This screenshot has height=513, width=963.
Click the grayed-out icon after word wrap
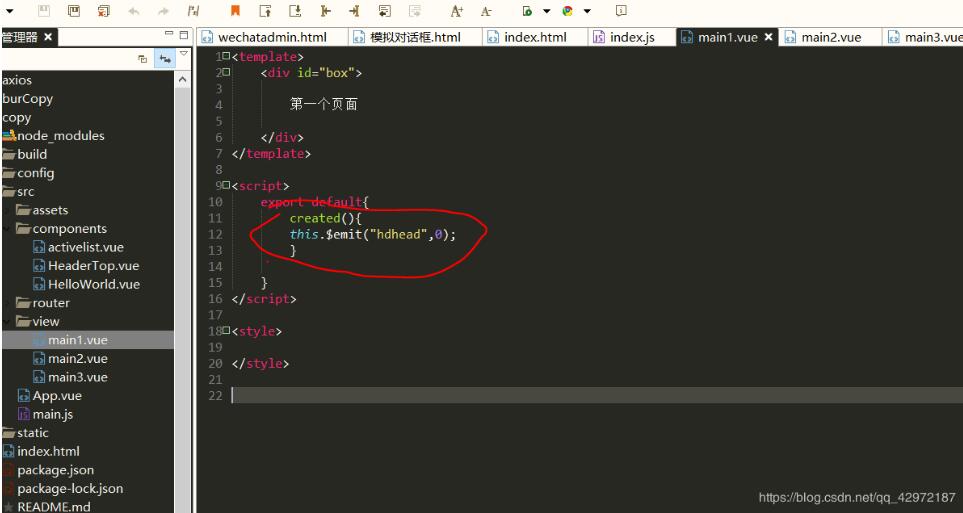pos(415,10)
